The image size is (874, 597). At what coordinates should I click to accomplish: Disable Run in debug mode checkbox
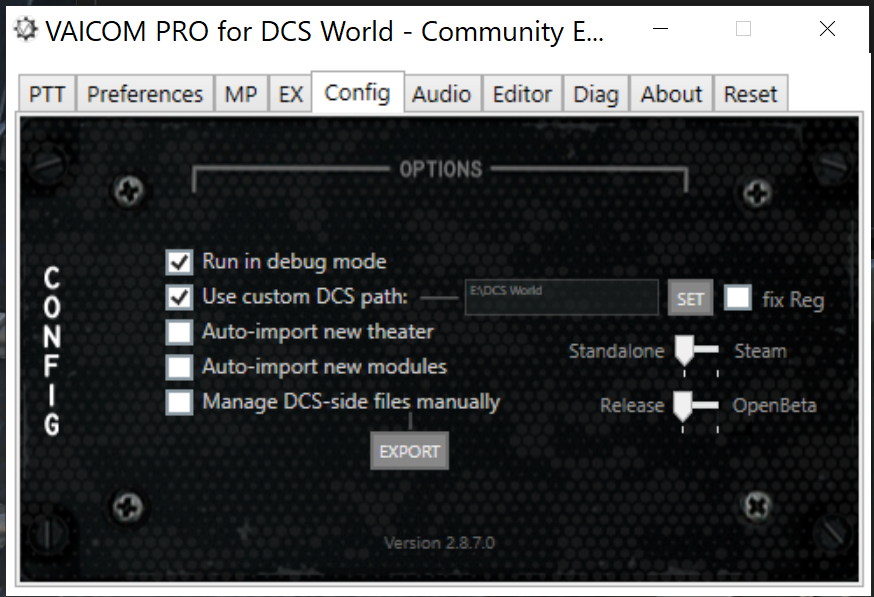179,262
